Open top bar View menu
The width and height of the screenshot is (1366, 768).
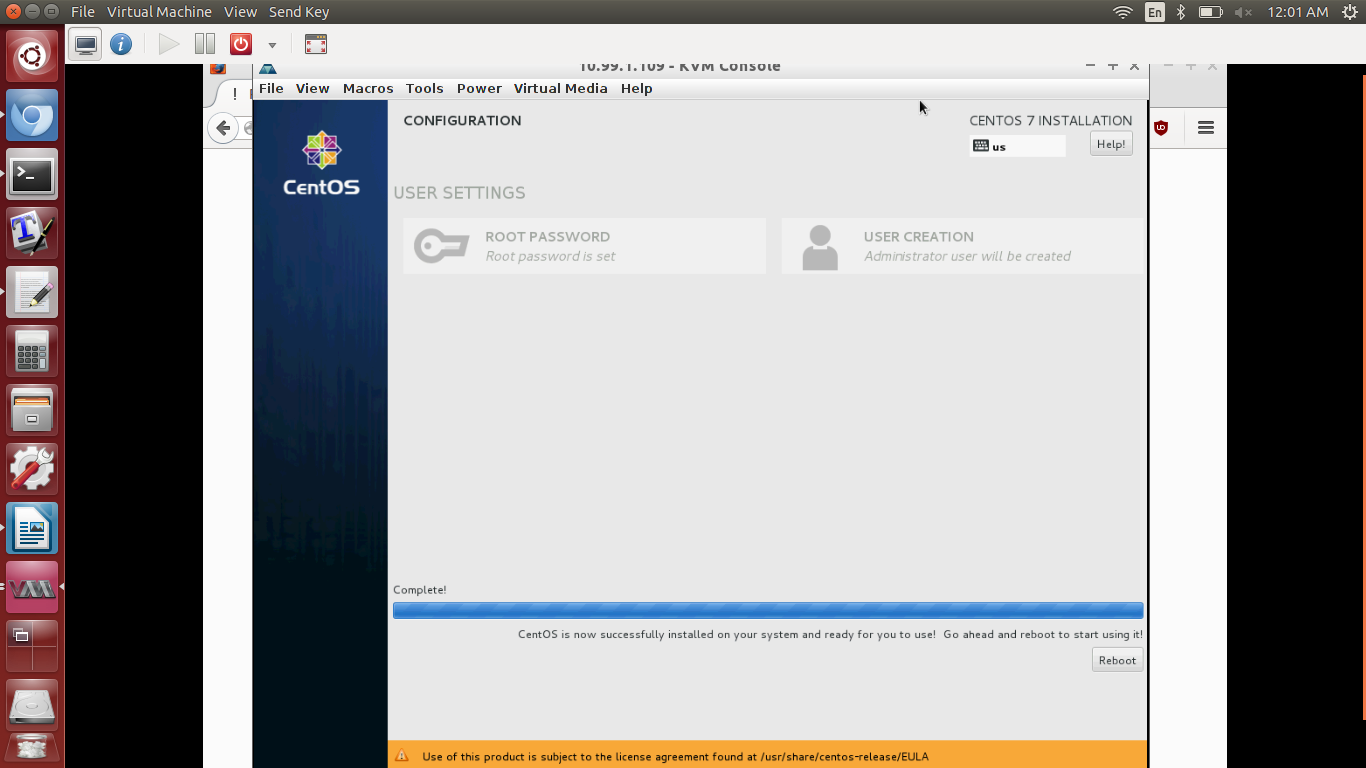tap(240, 12)
